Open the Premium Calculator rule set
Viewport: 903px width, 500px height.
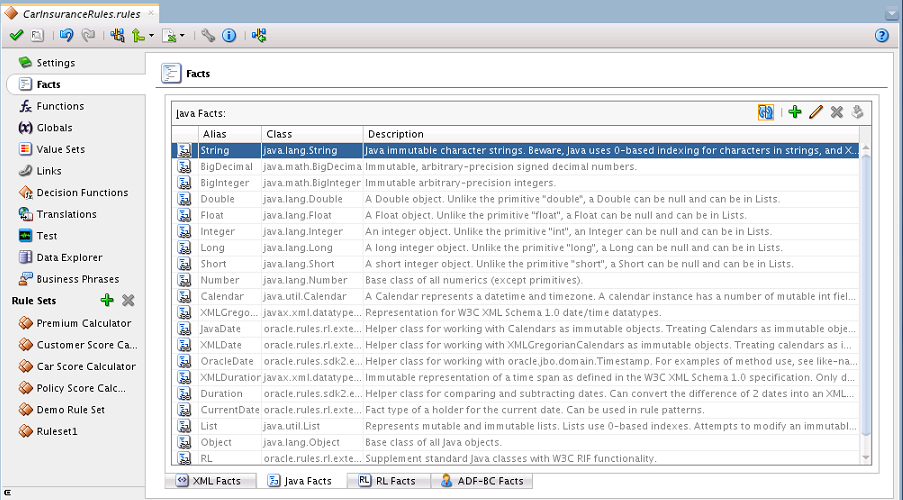click(x=83, y=323)
